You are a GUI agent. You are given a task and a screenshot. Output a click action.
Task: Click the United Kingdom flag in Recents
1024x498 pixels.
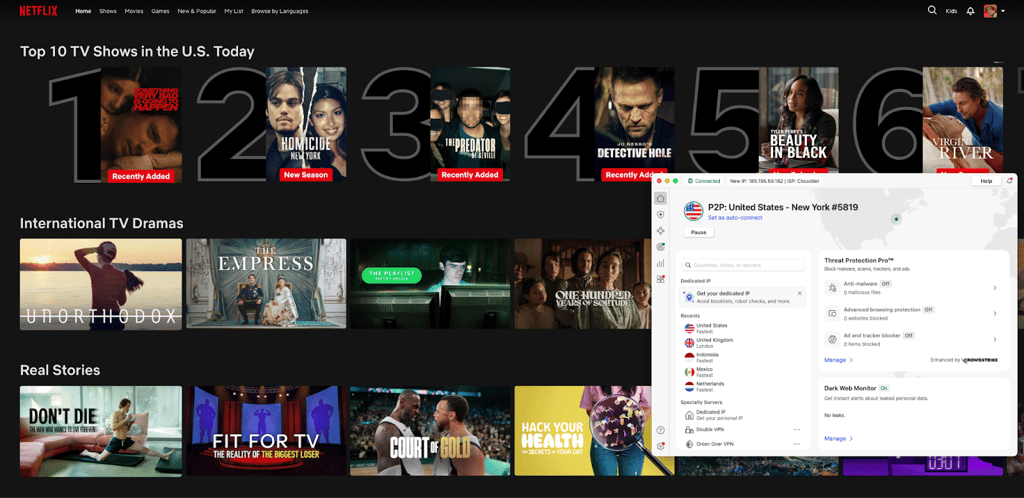[689, 343]
